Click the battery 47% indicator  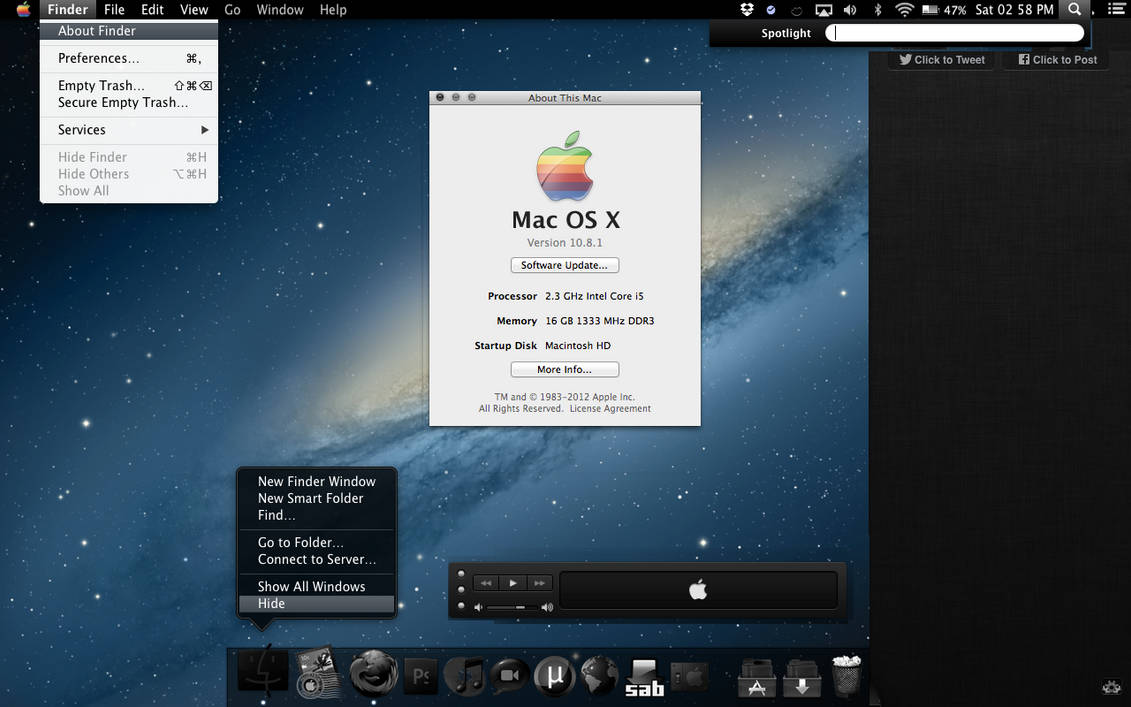click(944, 10)
